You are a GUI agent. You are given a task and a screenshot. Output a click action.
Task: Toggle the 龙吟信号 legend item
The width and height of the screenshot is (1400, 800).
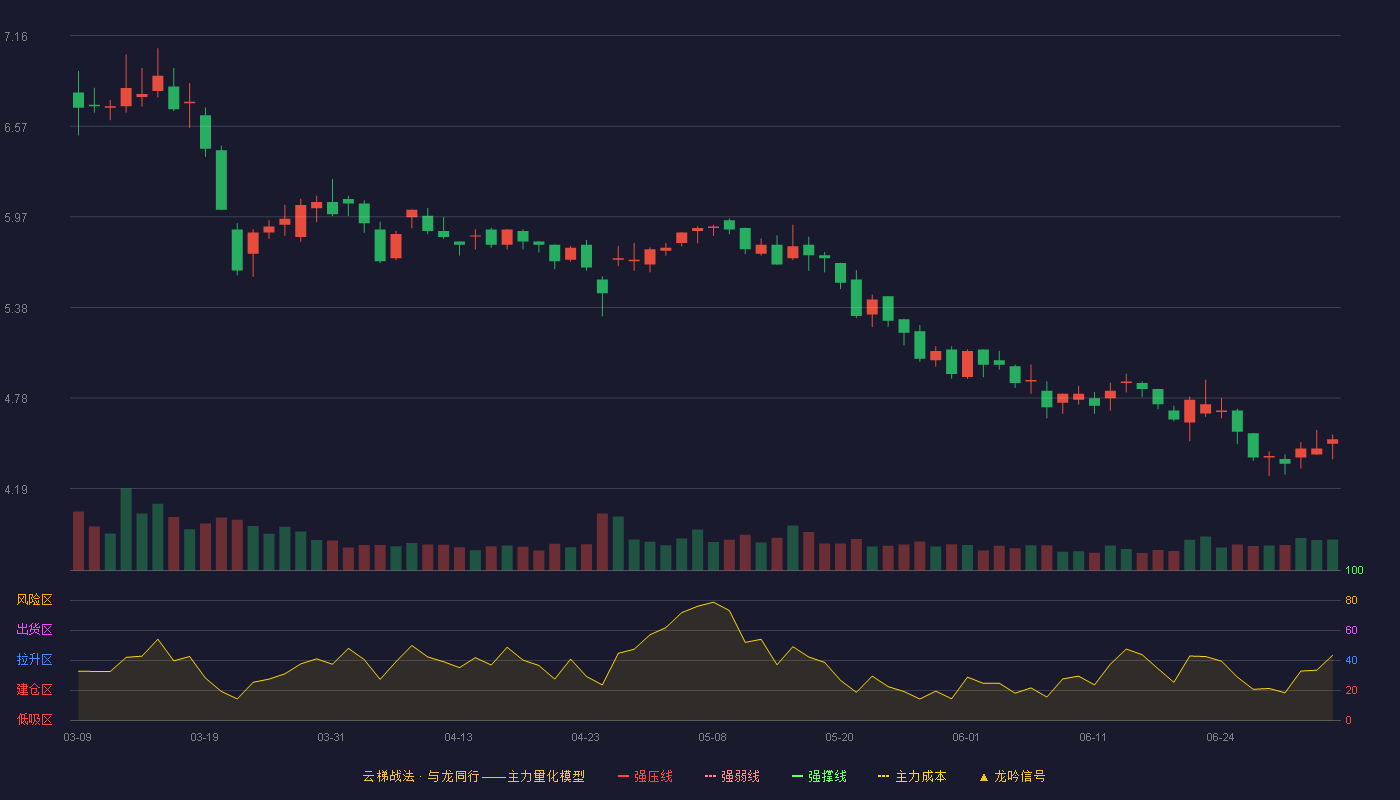click(x=1012, y=776)
